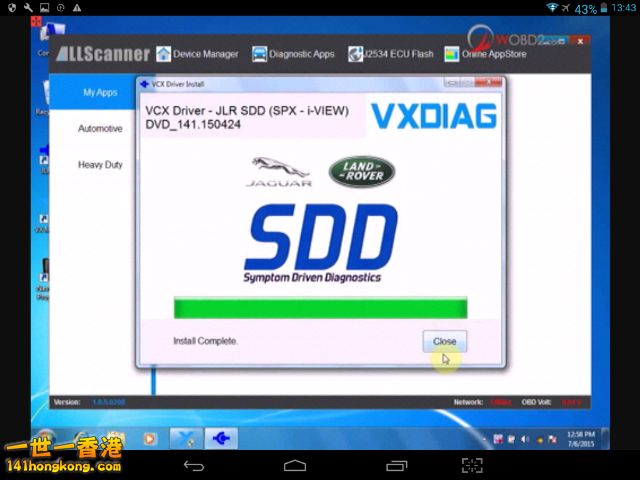Tap the Wi-Fi status icon
Viewport: 640px width, 480px height.
click(552, 7)
